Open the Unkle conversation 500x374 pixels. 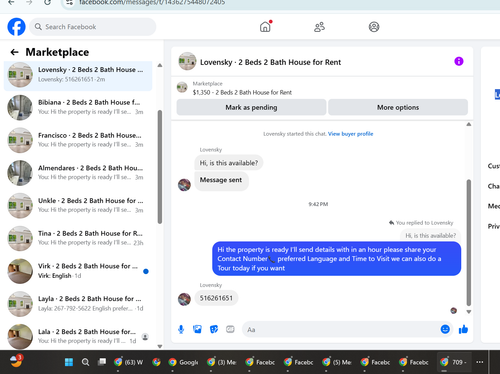[78, 205]
